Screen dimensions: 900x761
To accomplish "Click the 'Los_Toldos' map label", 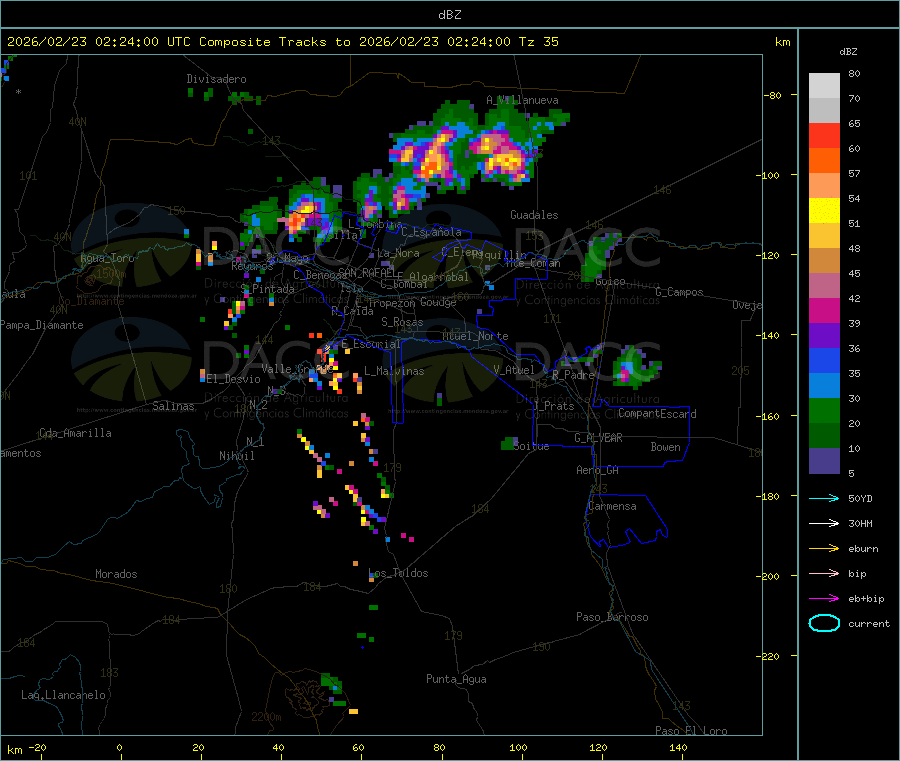I will coord(398,573).
